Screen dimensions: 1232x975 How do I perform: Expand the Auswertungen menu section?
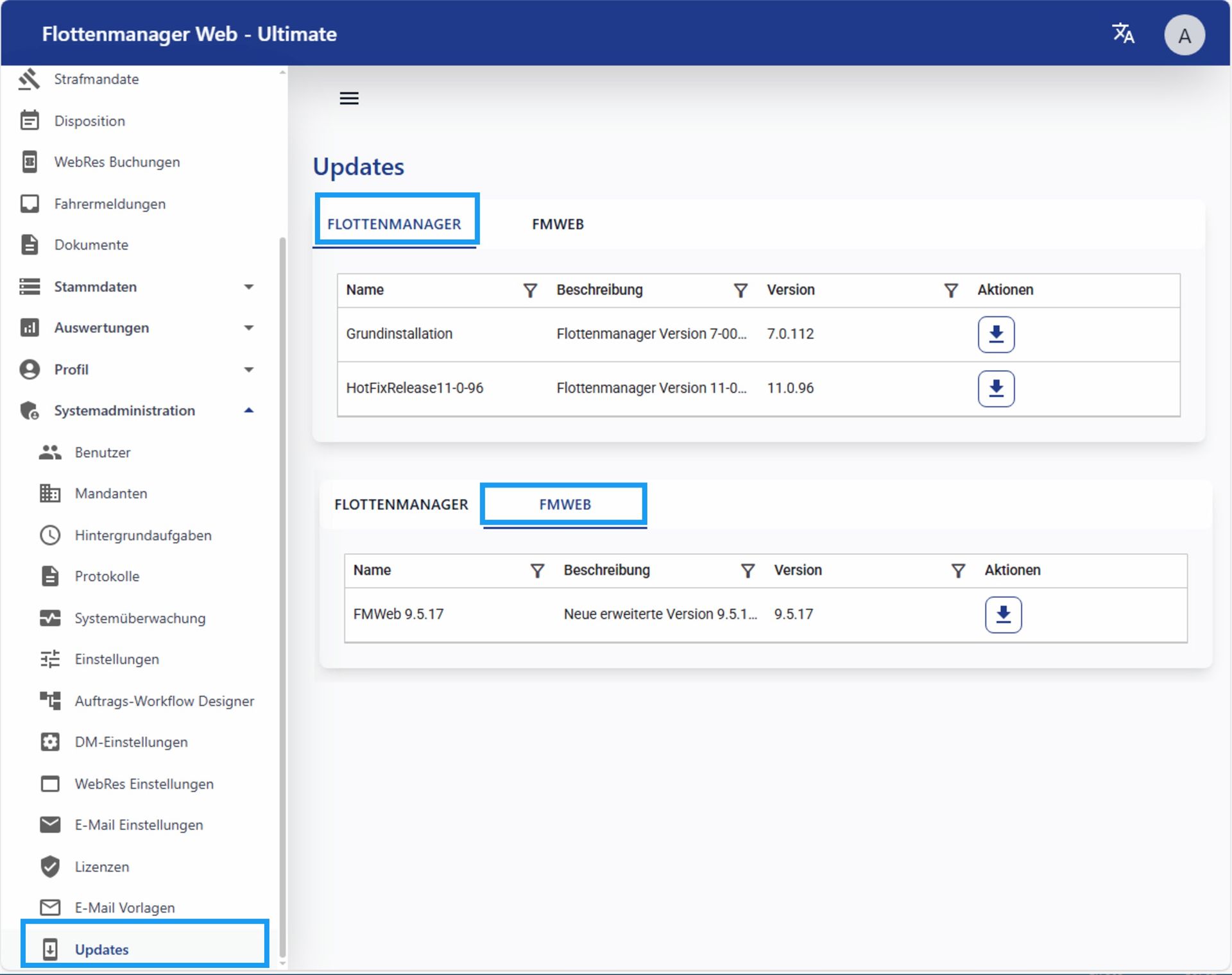point(249,328)
